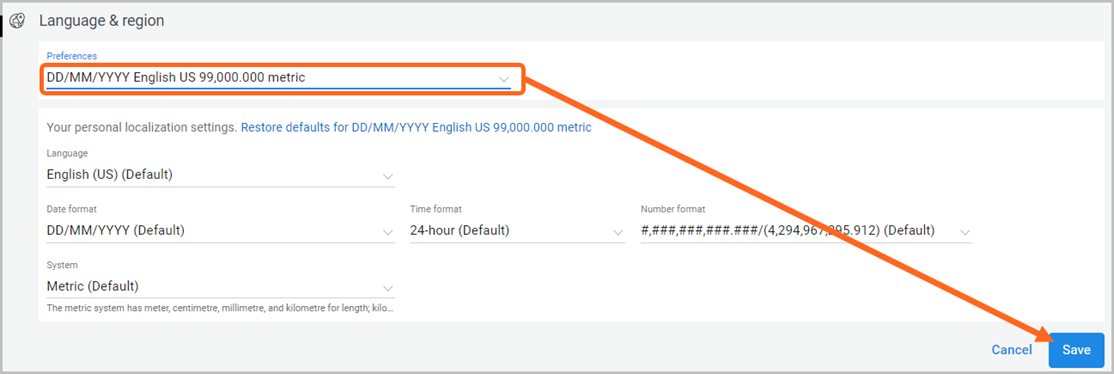The height and width of the screenshot is (374, 1114).
Task: Click the chevron of the System field
Action: [x=388, y=288]
